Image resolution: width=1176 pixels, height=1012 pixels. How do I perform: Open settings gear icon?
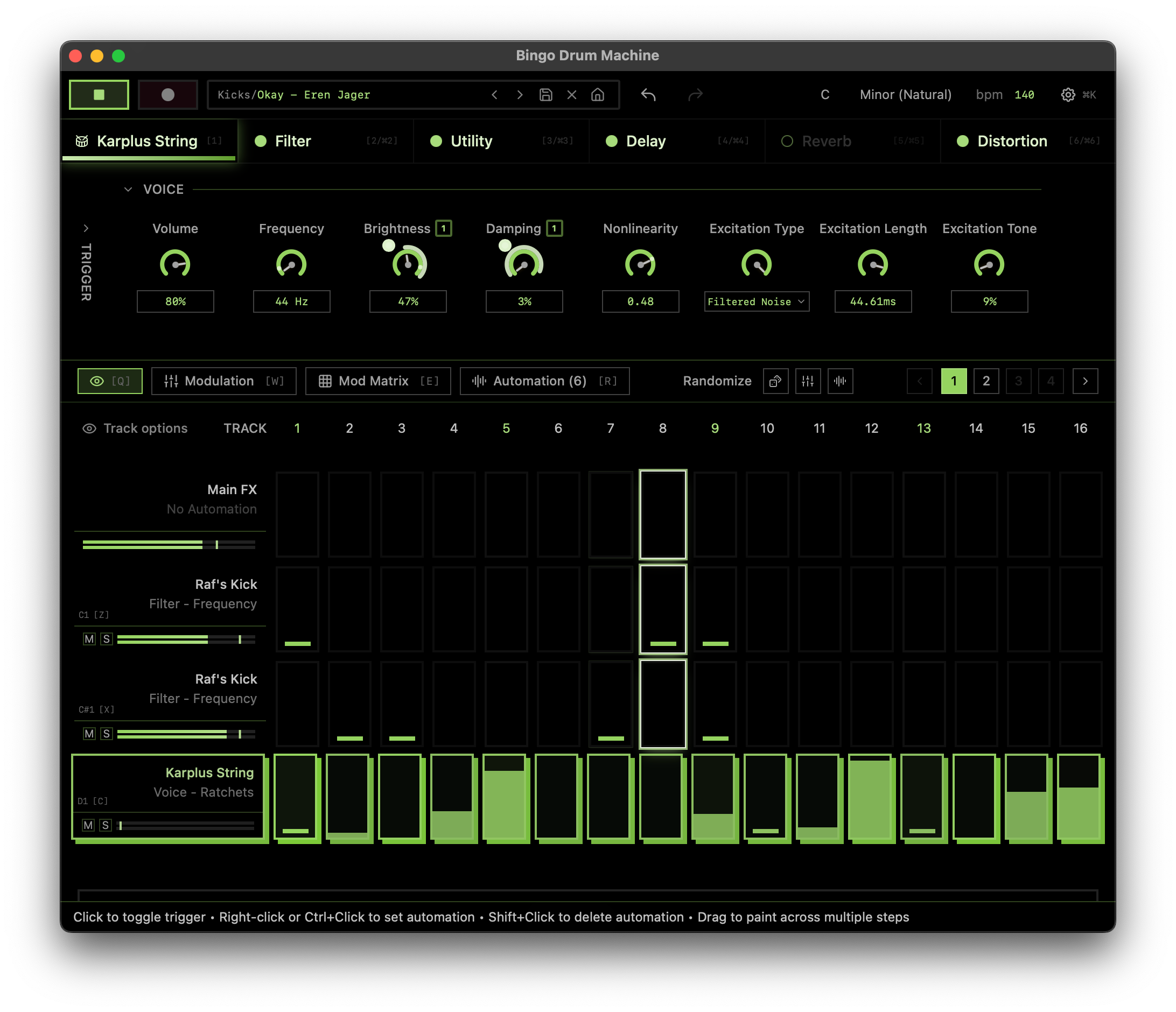pos(1068,95)
